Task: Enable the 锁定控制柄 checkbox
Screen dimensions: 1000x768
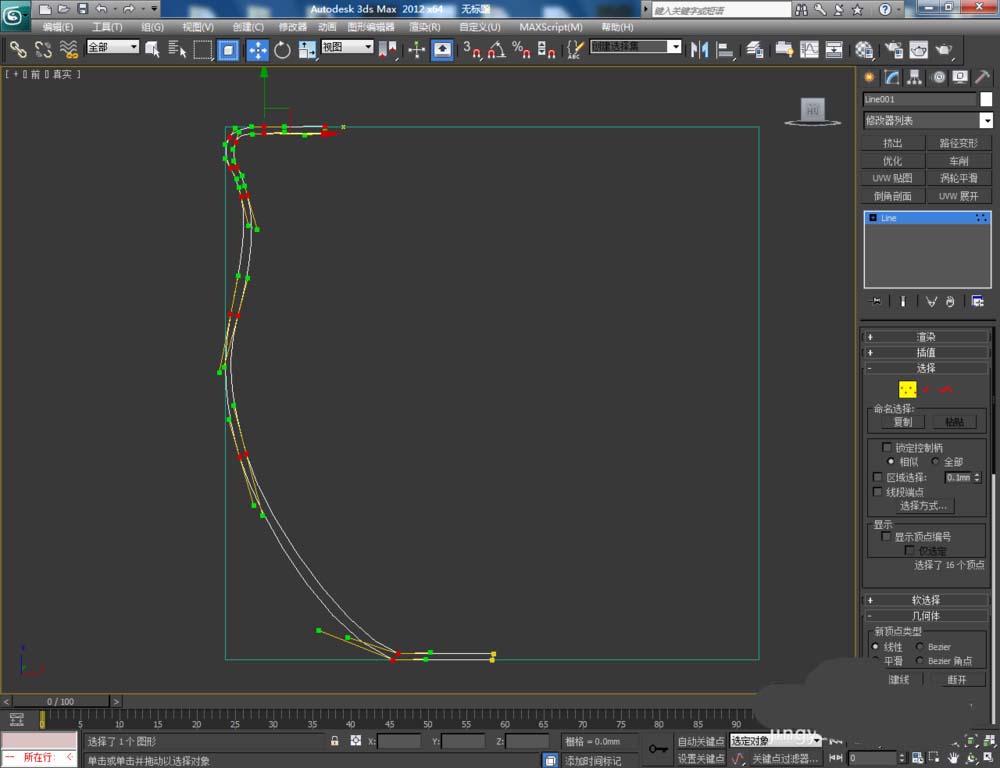Action: (x=886, y=448)
